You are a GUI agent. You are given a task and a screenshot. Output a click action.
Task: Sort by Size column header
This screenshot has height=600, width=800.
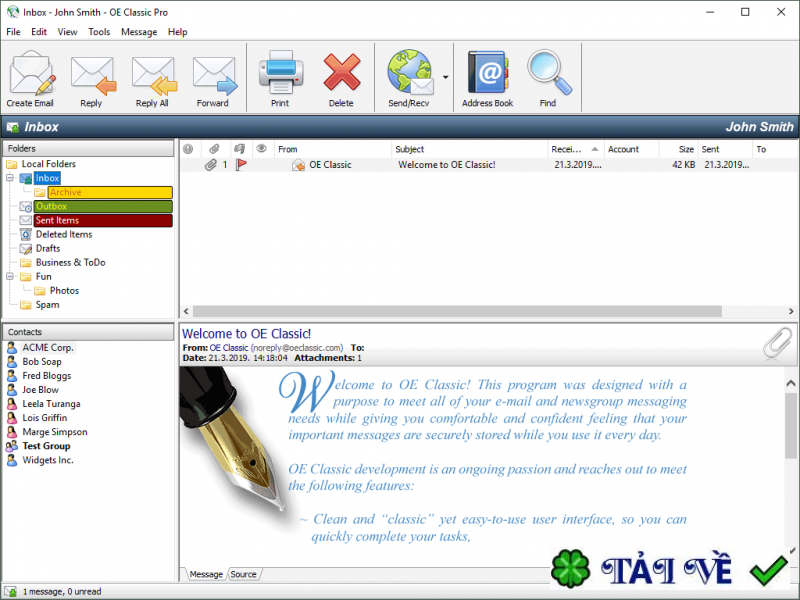(x=678, y=149)
